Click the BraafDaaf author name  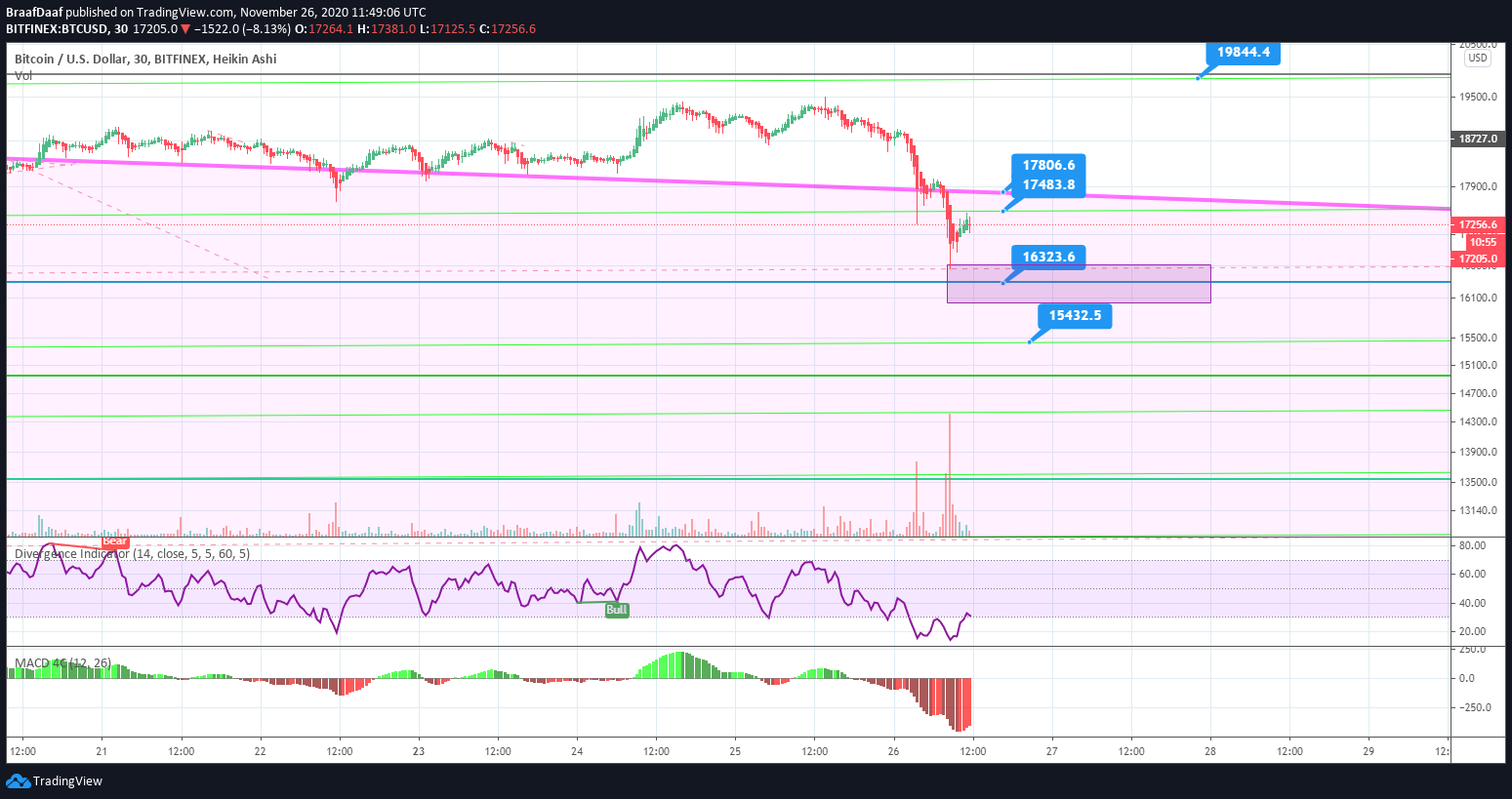[x=34, y=13]
